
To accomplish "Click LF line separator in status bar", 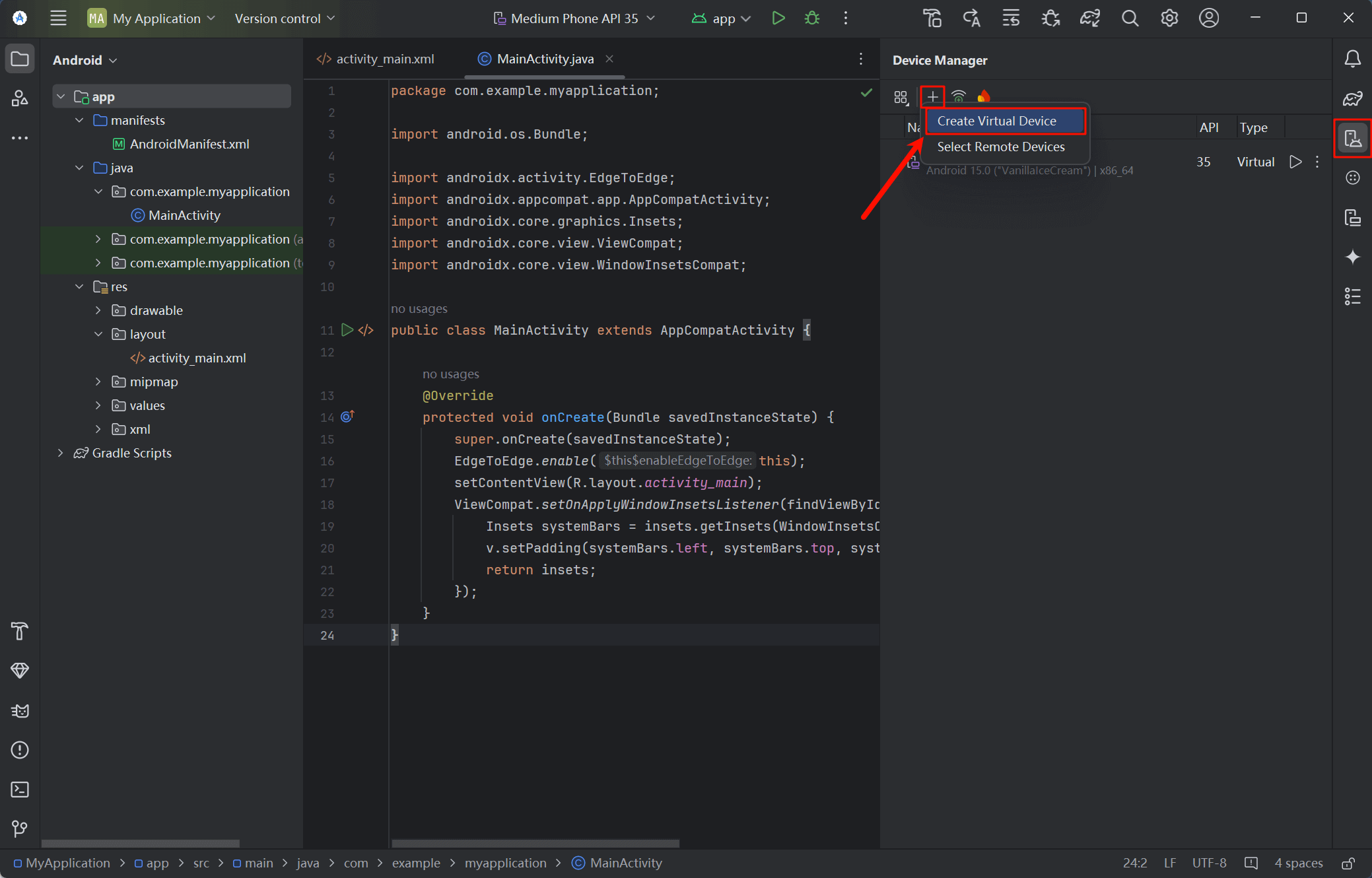I will click(x=1170, y=863).
